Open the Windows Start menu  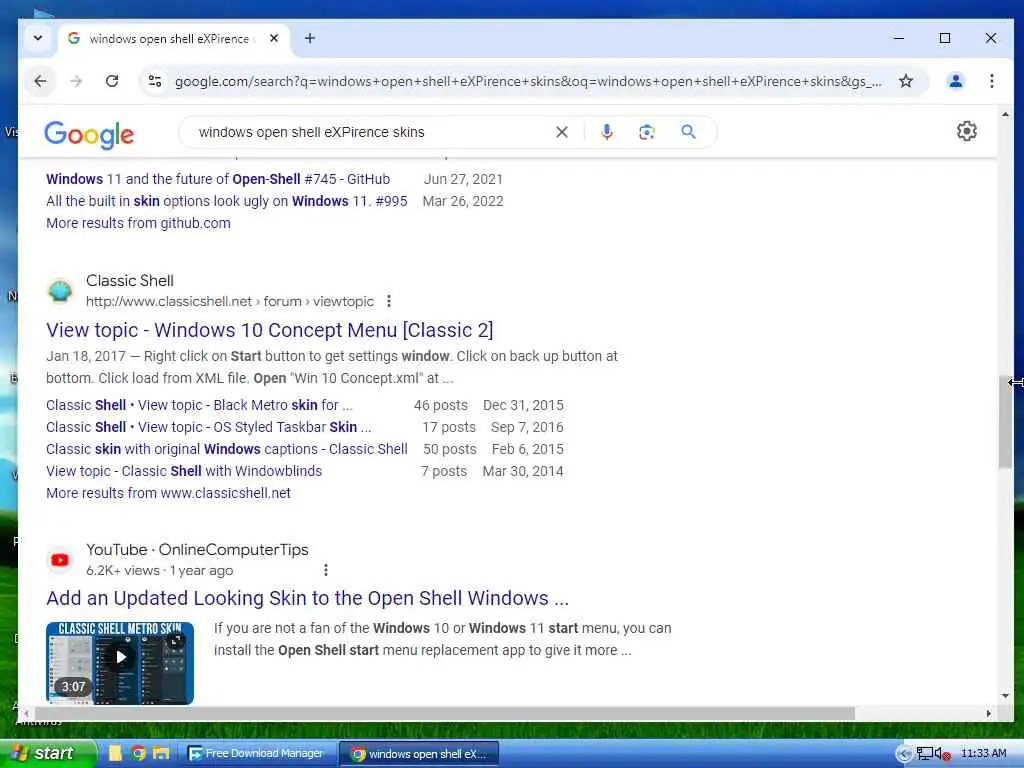pos(47,753)
